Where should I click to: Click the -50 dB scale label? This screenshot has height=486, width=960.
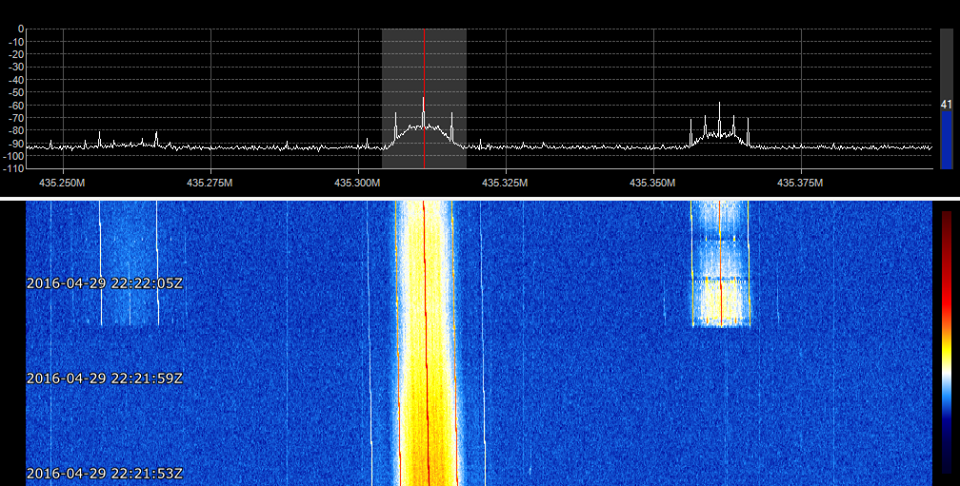point(17,92)
